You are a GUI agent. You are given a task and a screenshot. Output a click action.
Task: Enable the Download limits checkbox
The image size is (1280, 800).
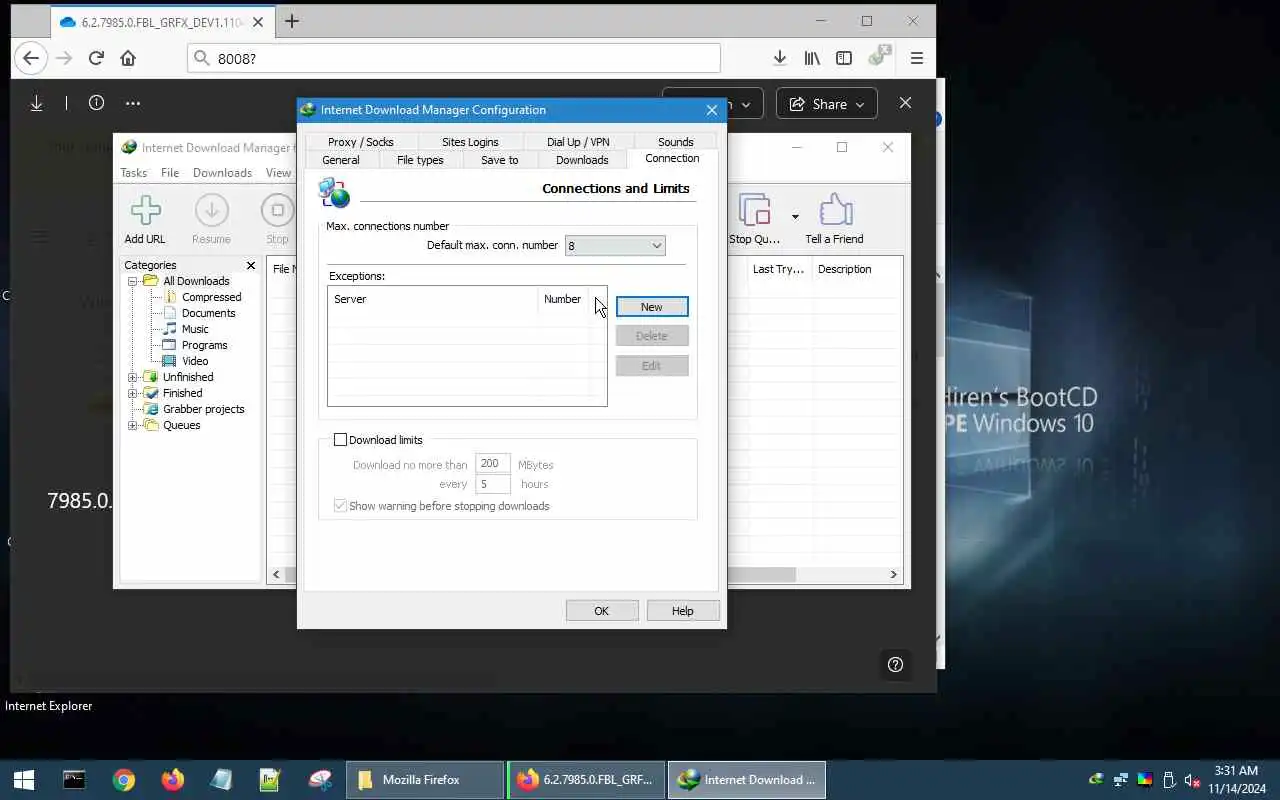(x=340, y=440)
